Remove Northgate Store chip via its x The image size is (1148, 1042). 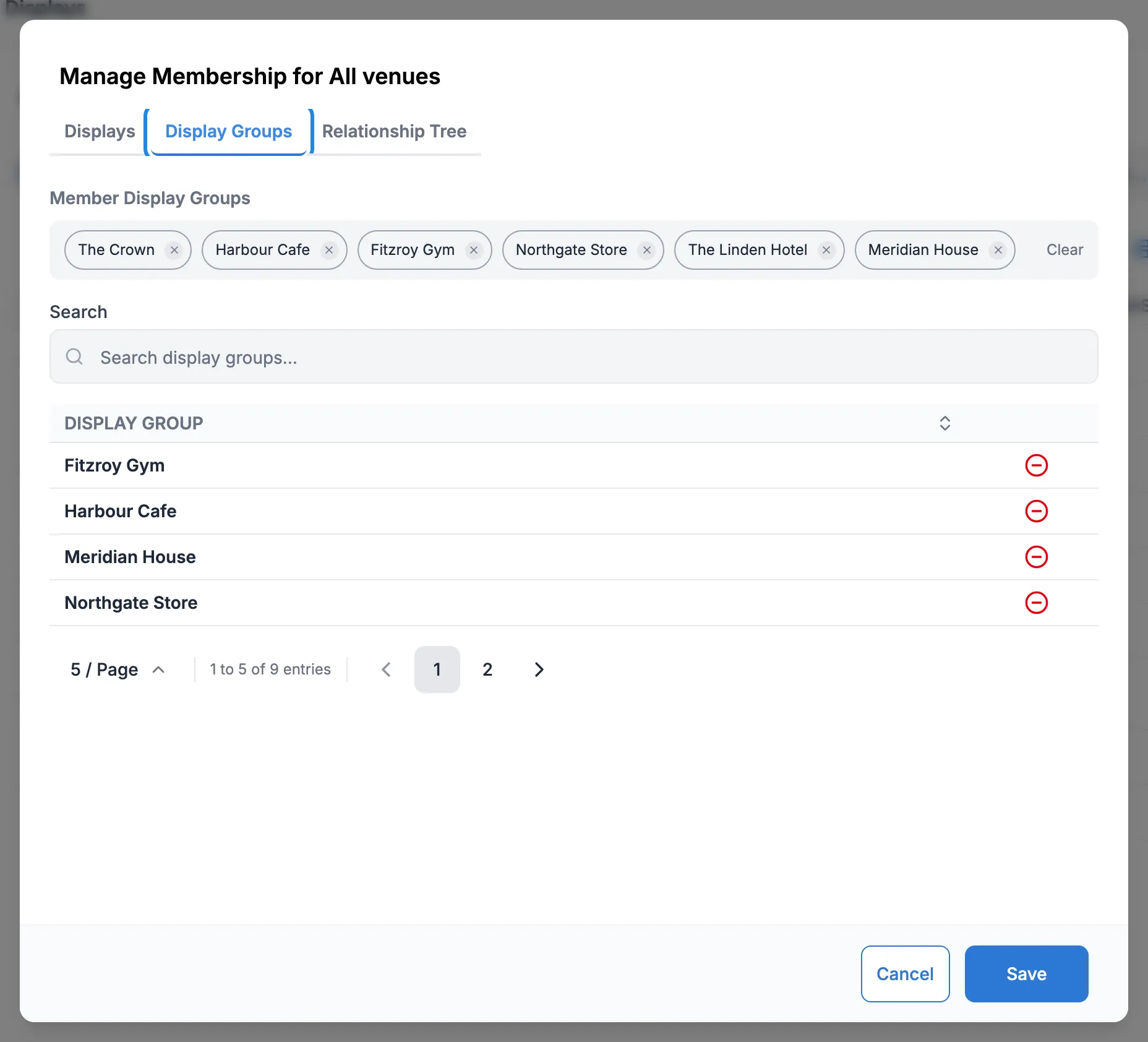coord(646,250)
